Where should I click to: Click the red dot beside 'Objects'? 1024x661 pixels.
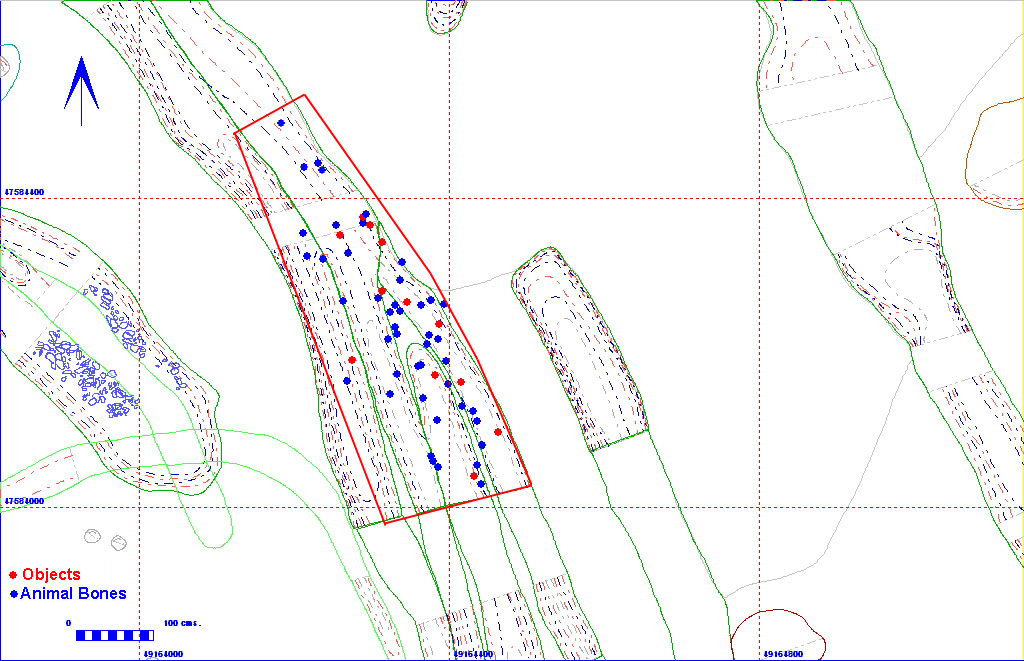(x=13, y=575)
